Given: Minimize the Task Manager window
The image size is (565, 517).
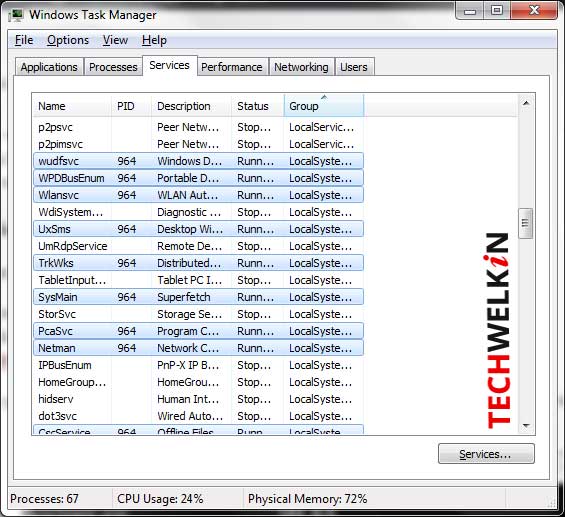Looking at the screenshot, I should coord(469,11).
